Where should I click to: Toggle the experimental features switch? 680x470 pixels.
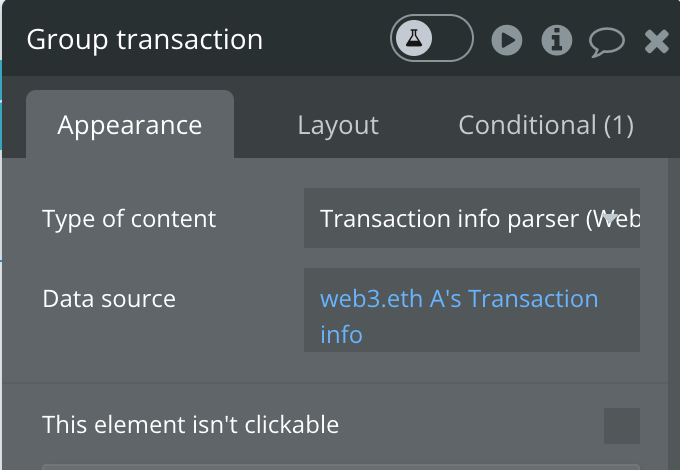pos(432,38)
